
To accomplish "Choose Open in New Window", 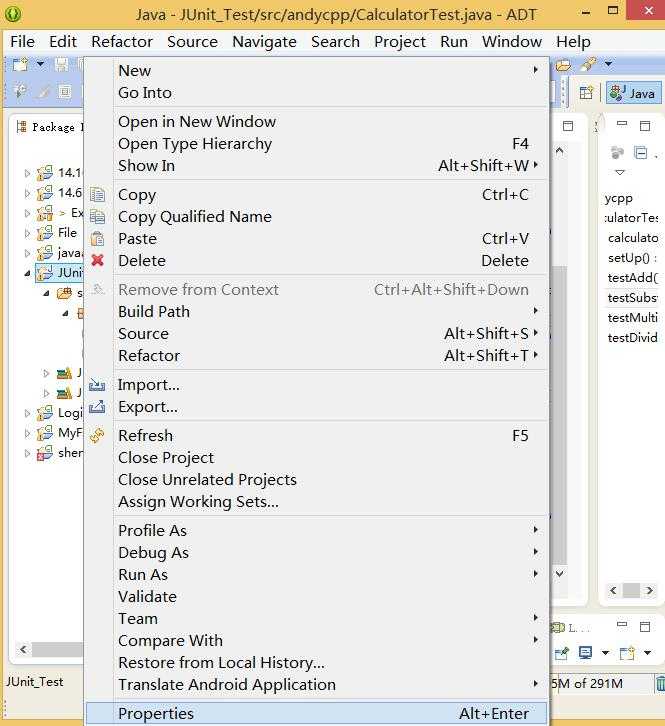I will 316,121.
